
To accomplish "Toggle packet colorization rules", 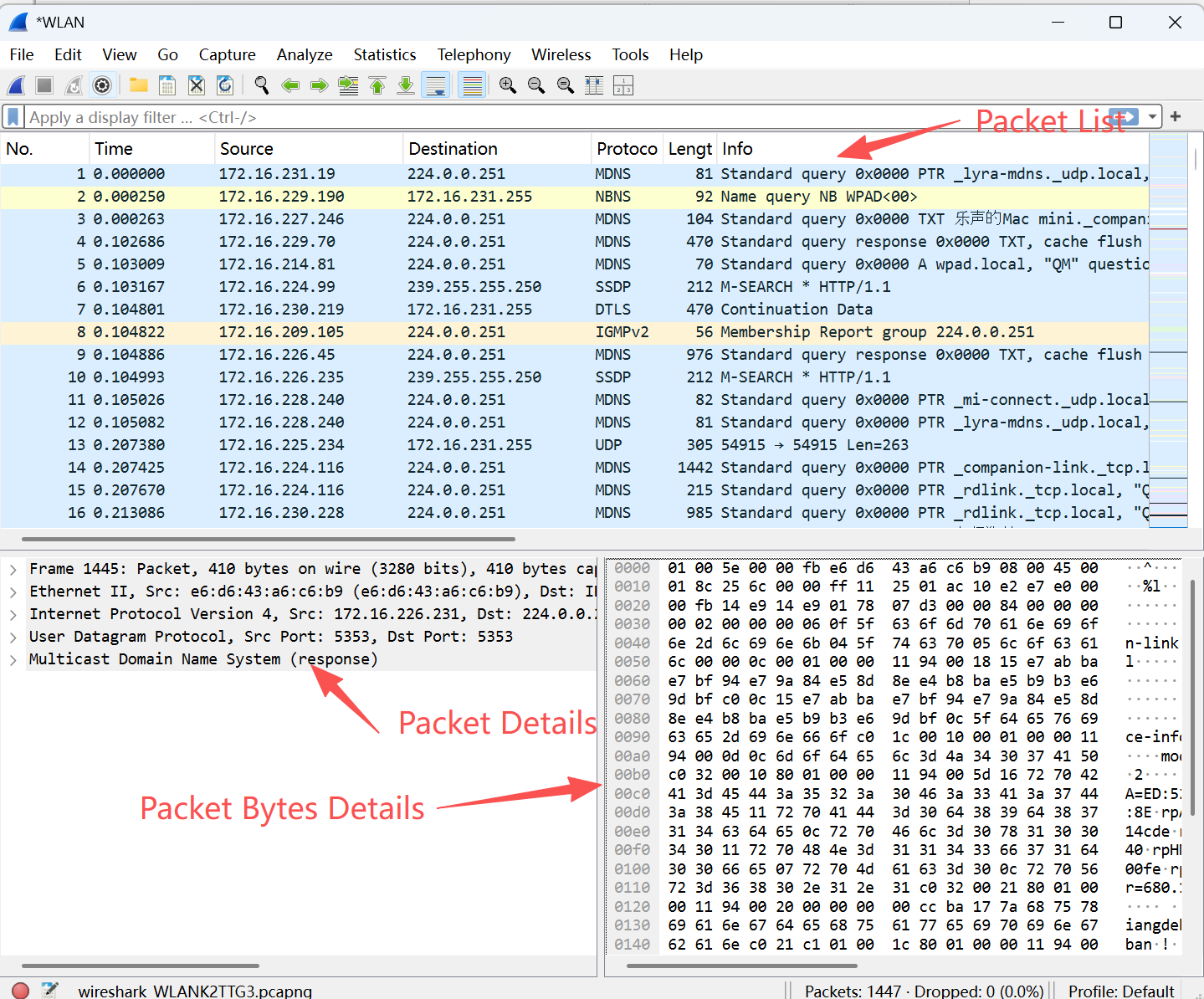I will (473, 85).
